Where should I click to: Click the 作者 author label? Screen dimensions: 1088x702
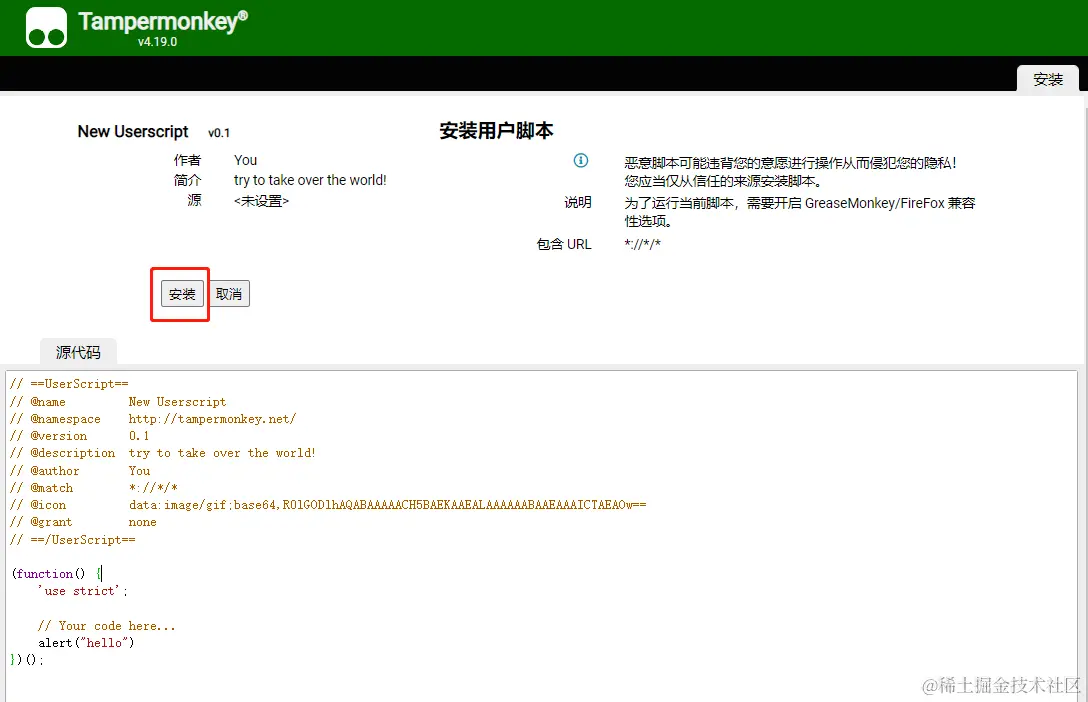187,160
